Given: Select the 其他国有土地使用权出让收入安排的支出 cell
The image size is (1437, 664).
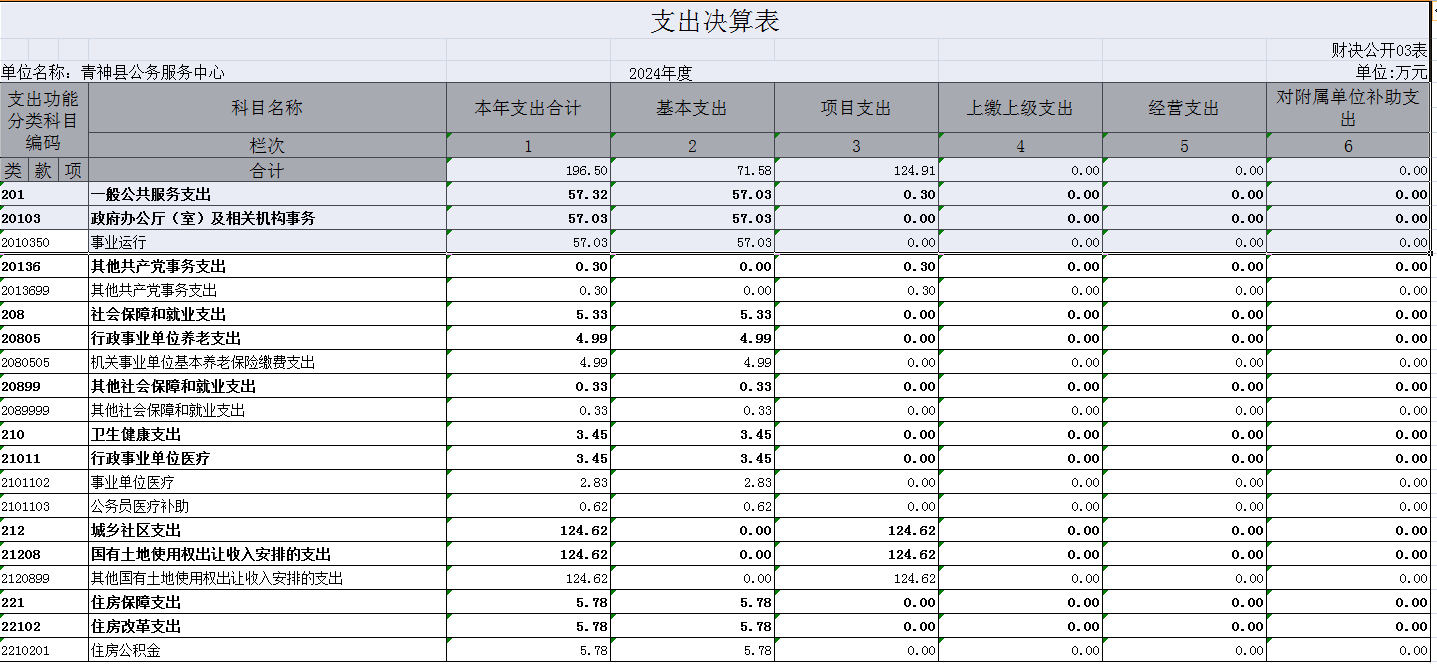Looking at the screenshot, I should [267, 578].
